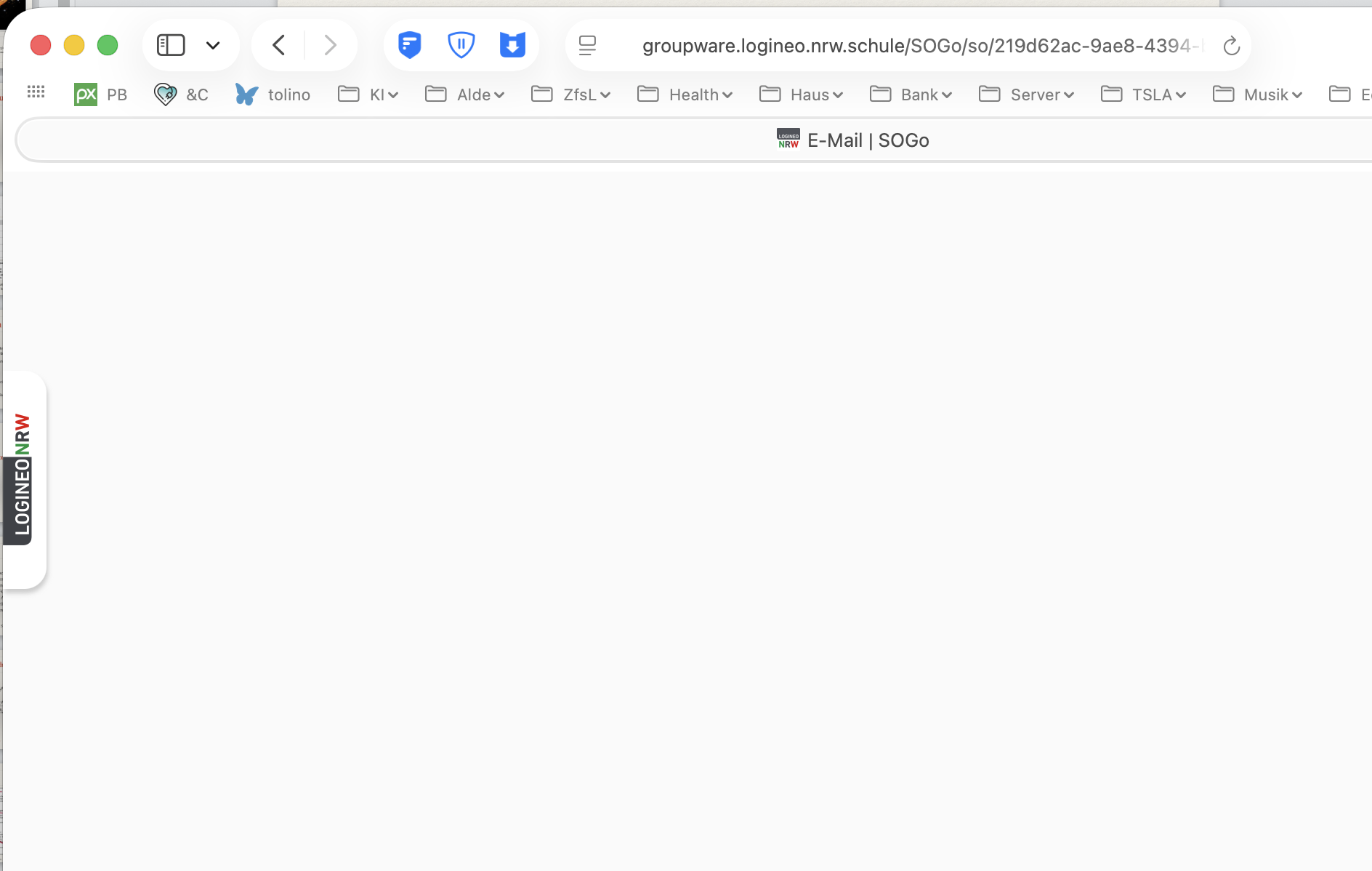Click the blue download extension icon

[x=512, y=45]
